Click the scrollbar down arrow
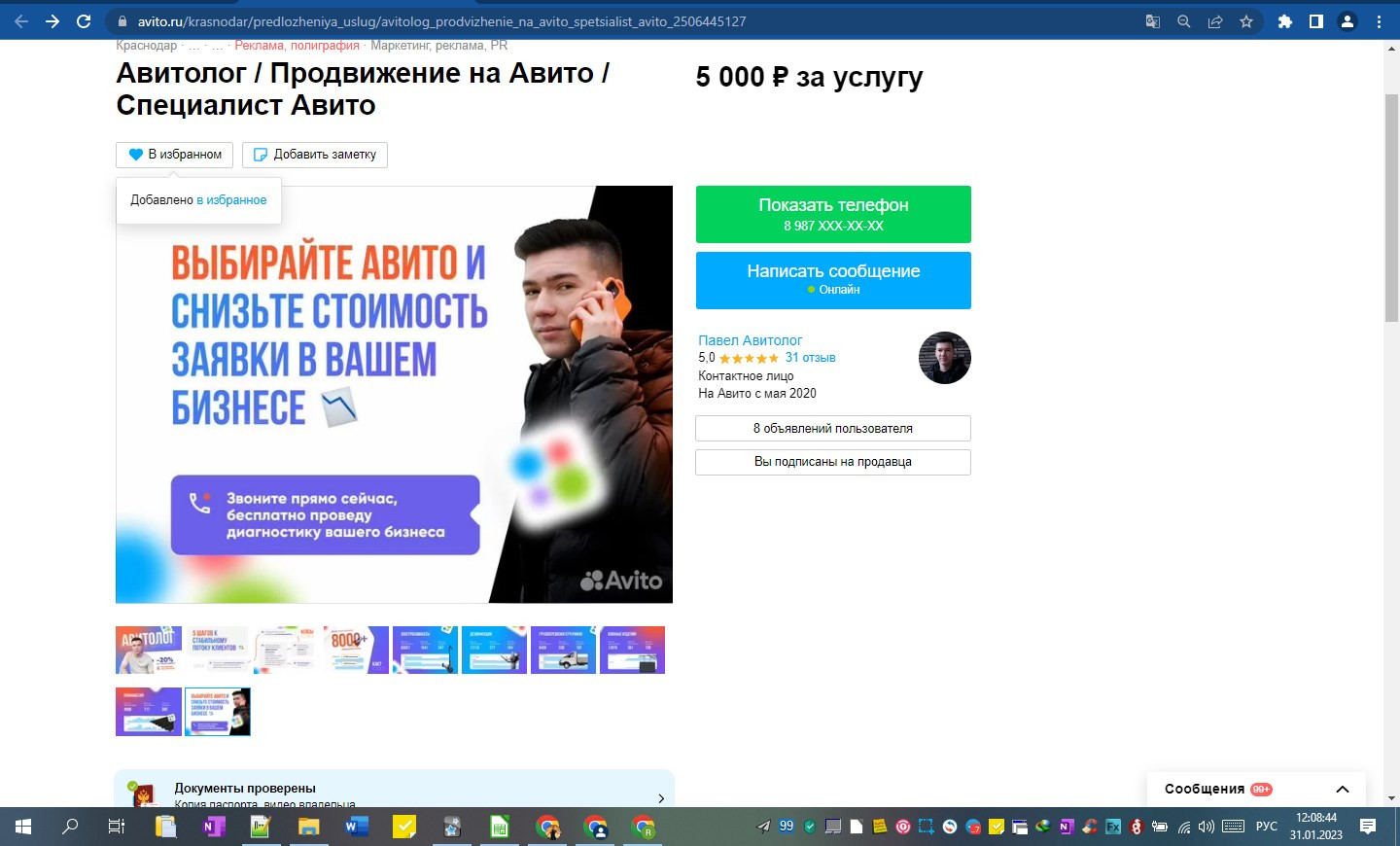This screenshot has width=1400, height=846. click(x=1391, y=798)
